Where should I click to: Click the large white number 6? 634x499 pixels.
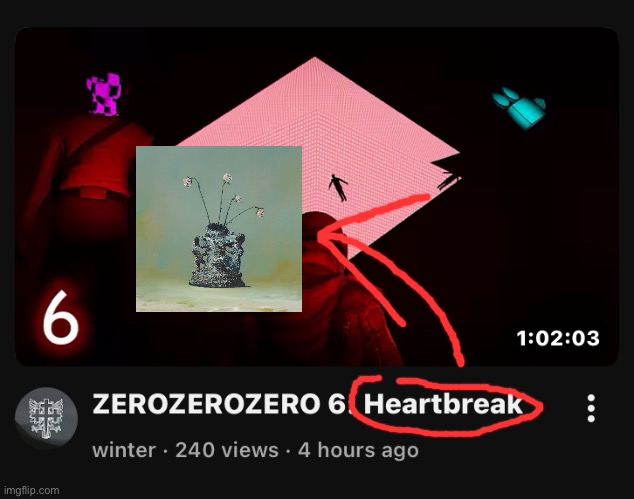pos(61,317)
